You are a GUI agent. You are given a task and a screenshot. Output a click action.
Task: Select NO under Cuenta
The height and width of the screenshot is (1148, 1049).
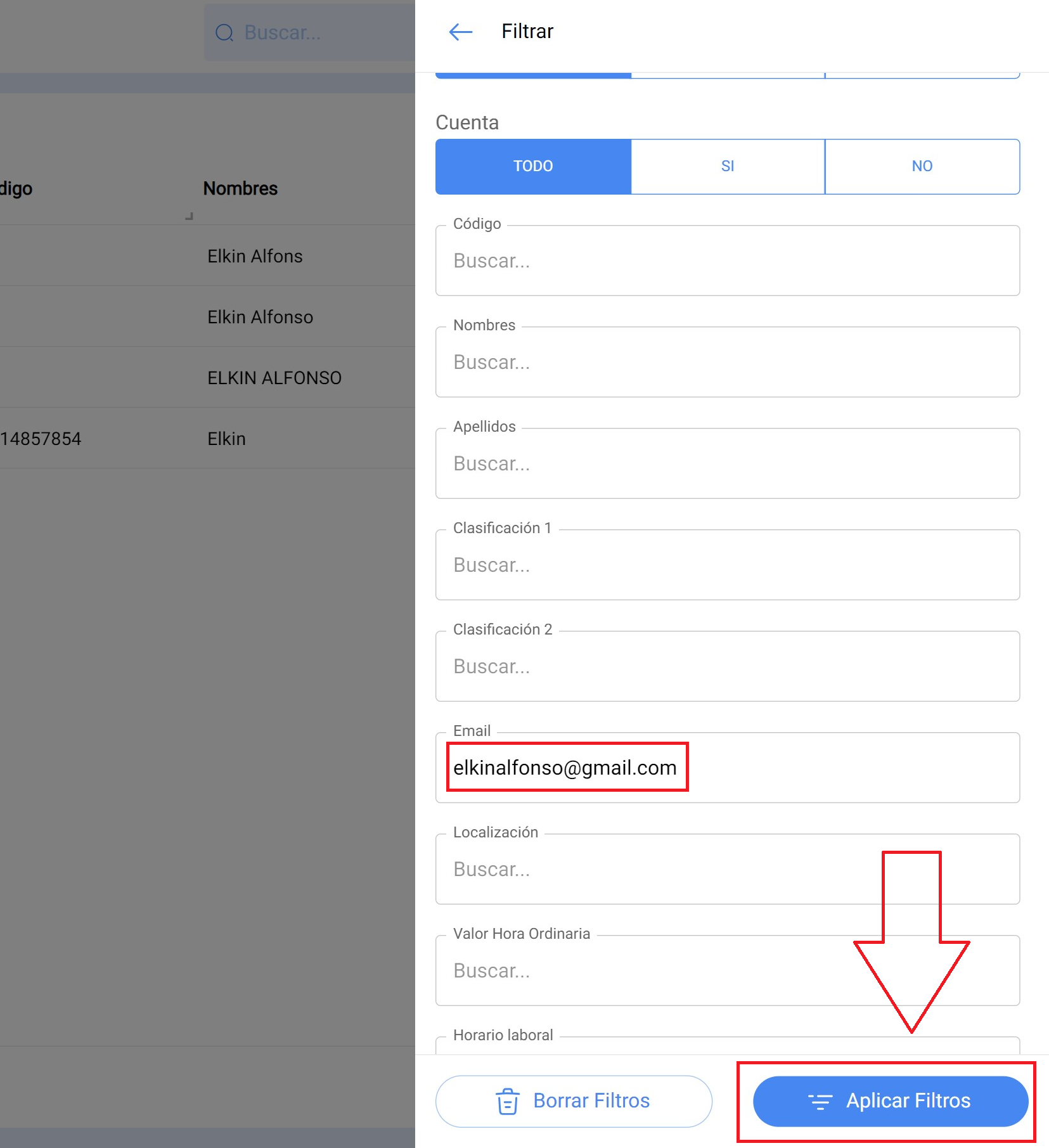(x=922, y=166)
